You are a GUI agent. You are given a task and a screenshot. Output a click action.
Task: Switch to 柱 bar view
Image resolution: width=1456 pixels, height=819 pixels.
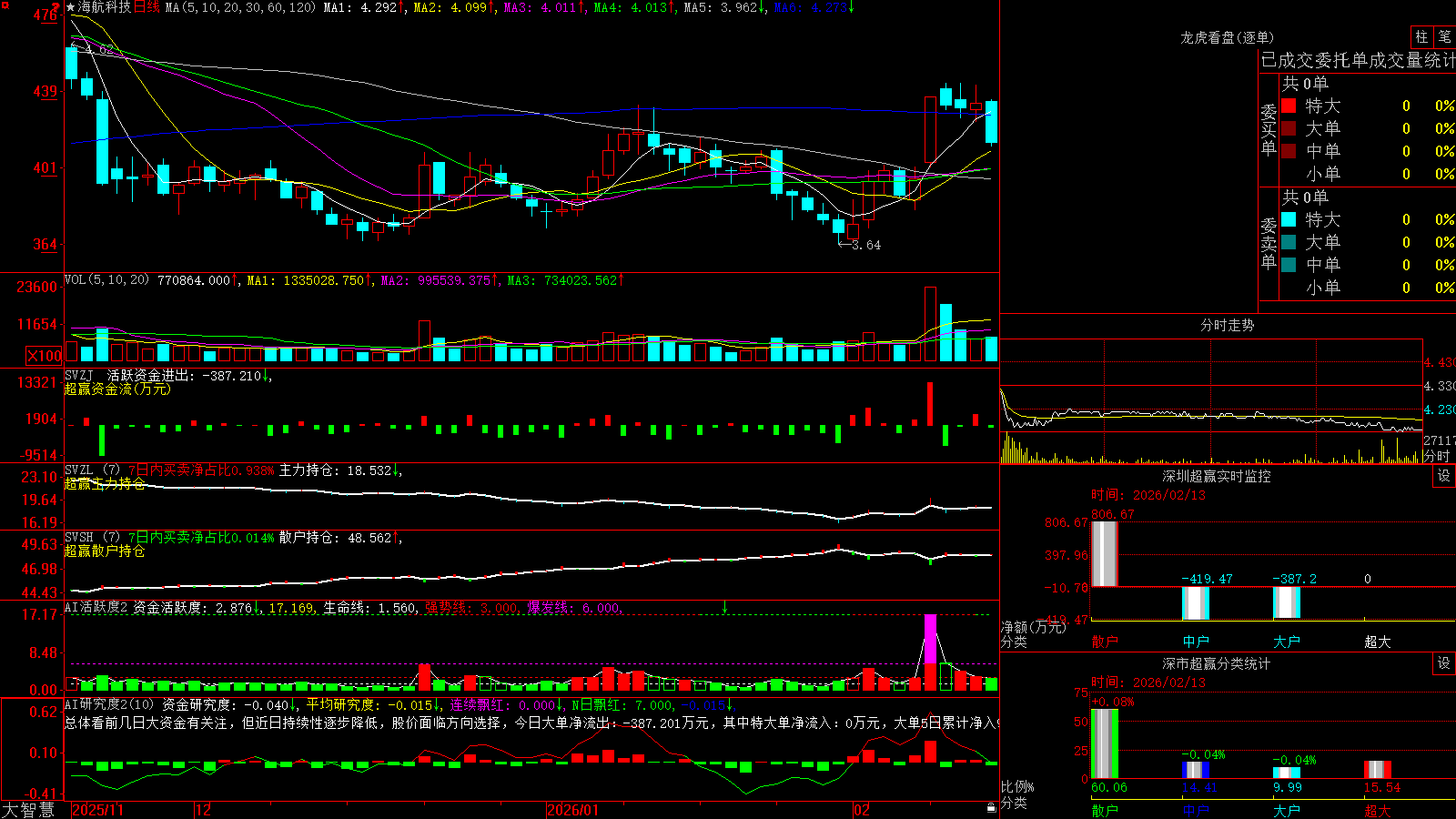tap(1421, 37)
